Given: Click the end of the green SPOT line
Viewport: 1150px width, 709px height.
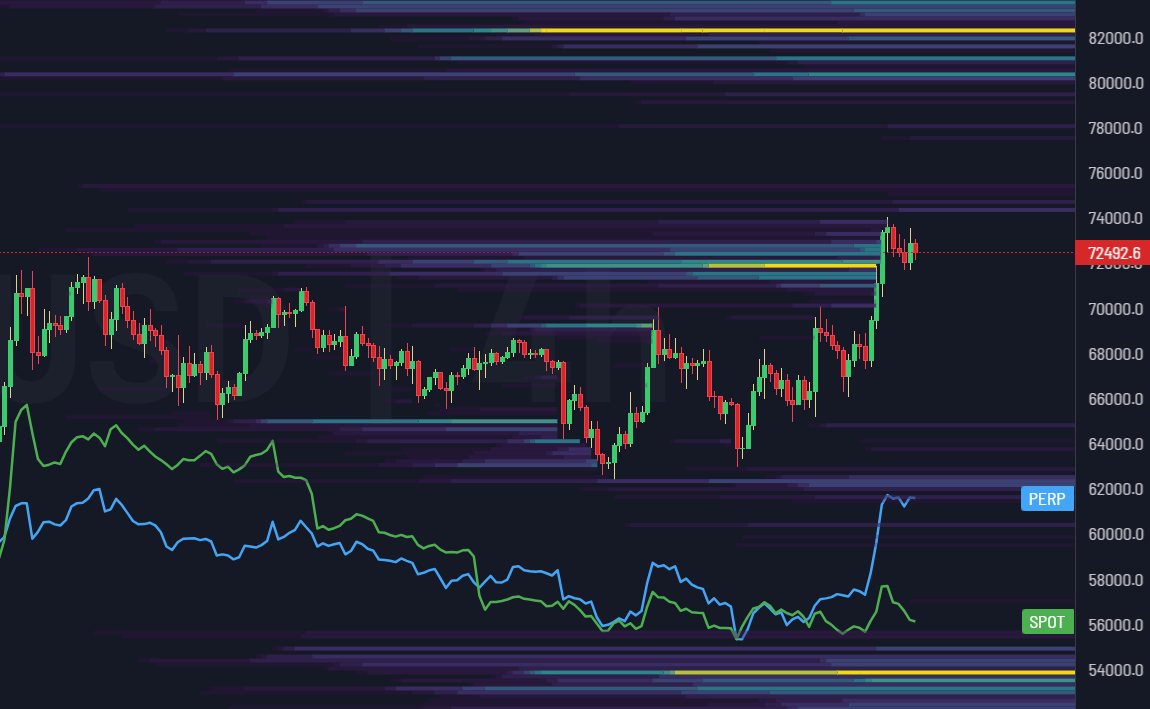Looking at the screenshot, I should tap(913, 621).
